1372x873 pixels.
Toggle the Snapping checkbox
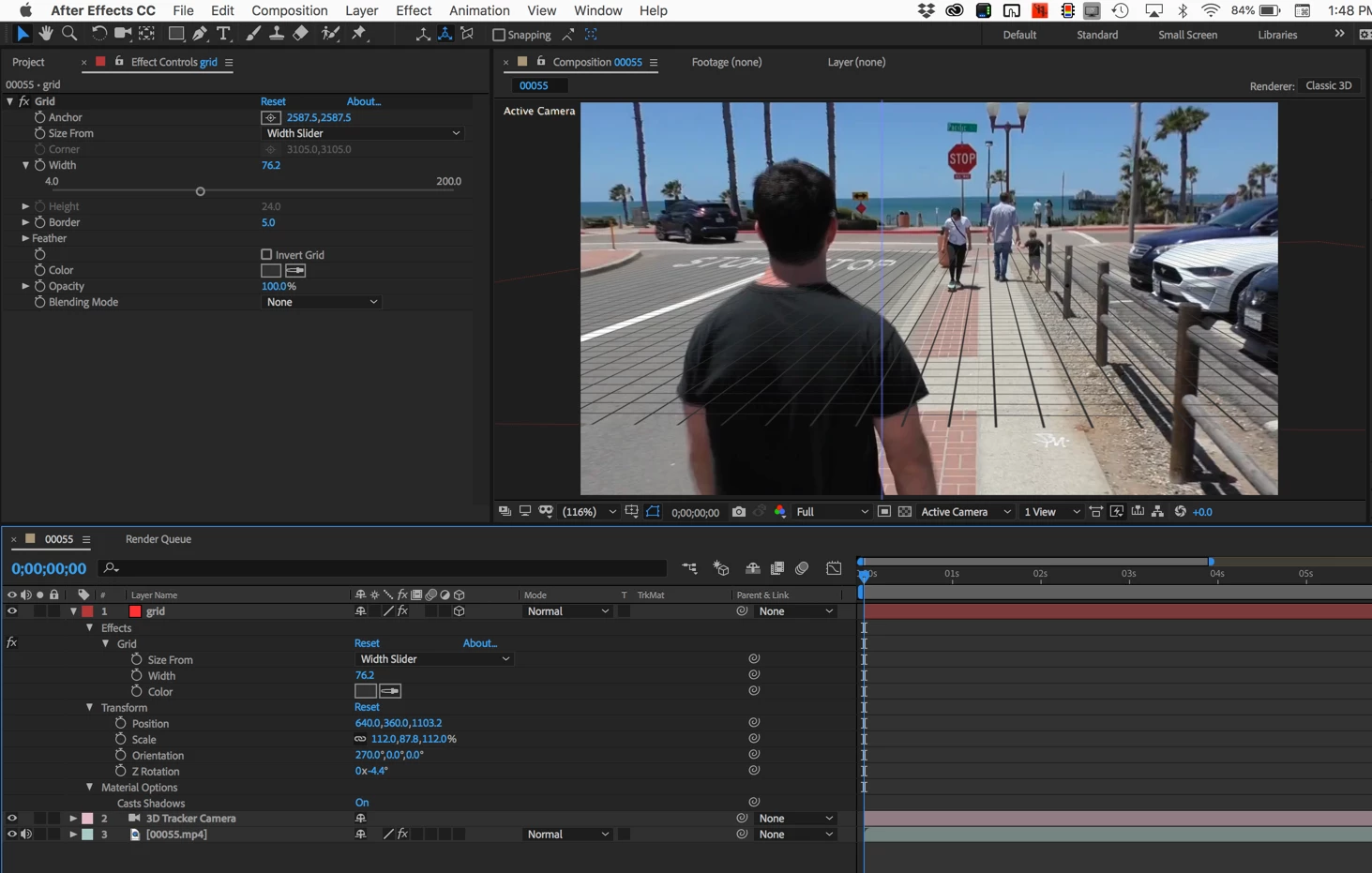(x=499, y=35)
